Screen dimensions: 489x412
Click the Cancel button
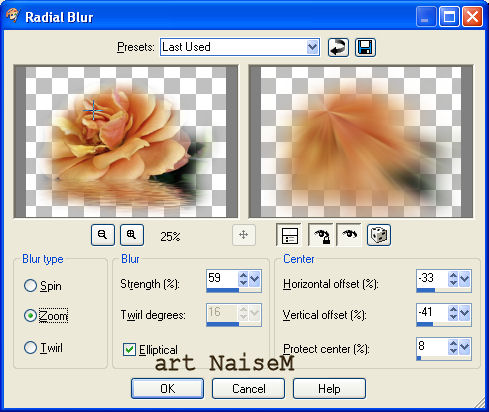pyautogui.click(x=248, y=388)
